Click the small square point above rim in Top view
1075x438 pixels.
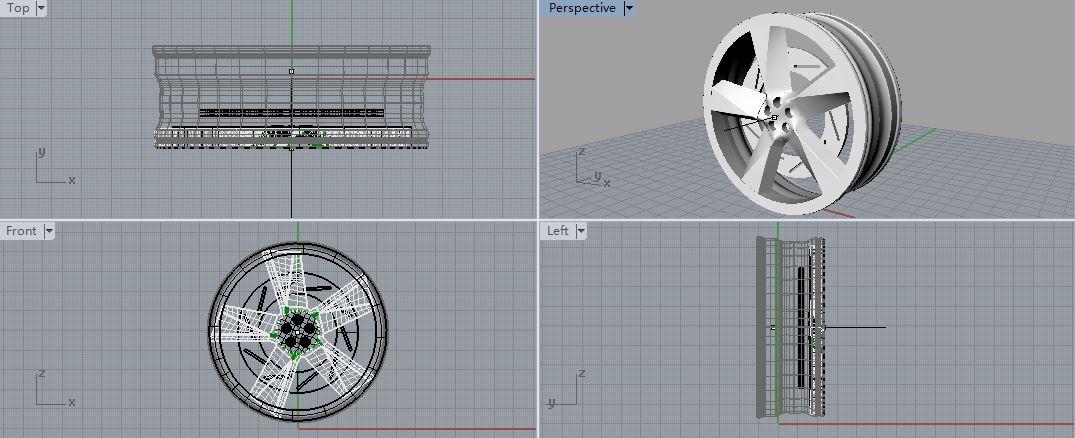pyautogui.click(x=291, y=71)
